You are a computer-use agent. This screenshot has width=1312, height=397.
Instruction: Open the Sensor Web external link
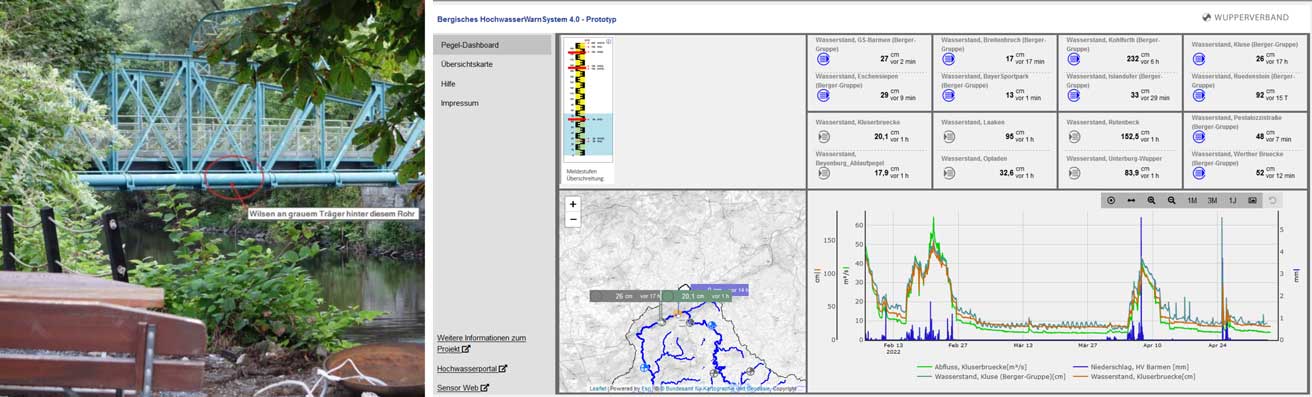[x=463, y=387]
